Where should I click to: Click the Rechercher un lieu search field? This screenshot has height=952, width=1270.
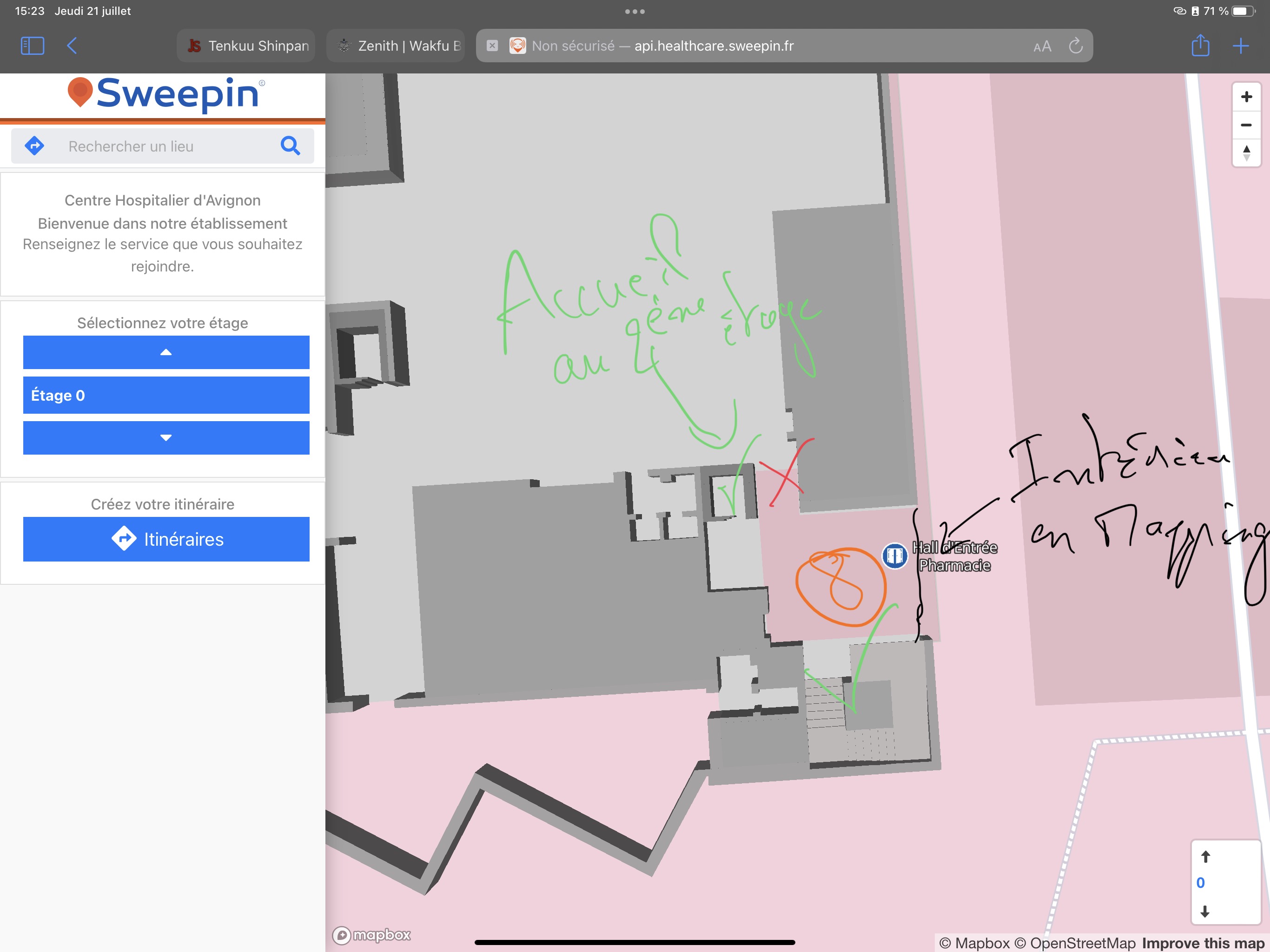coord(166,146)
